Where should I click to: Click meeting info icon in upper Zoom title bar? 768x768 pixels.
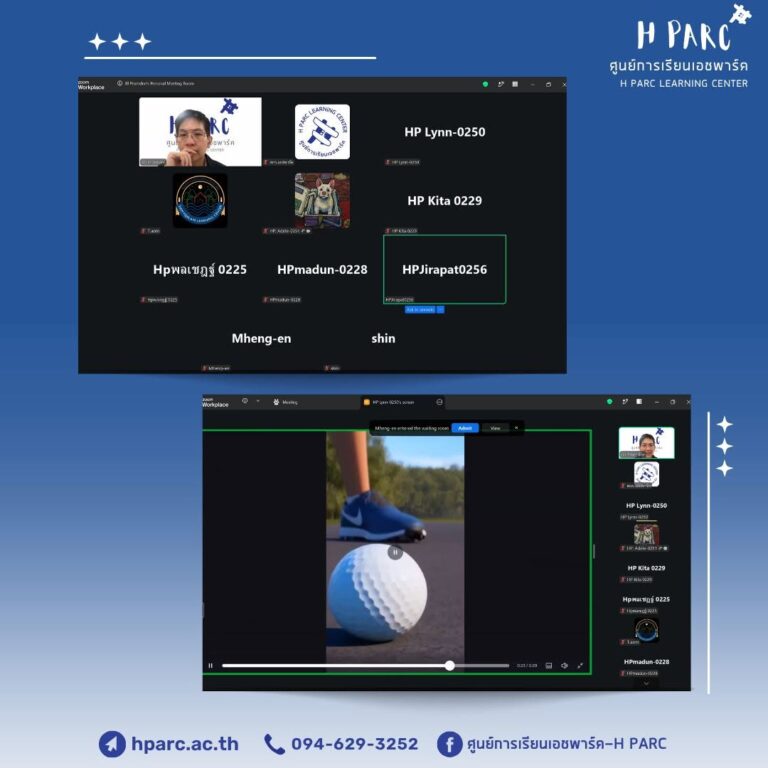point(120,83)
